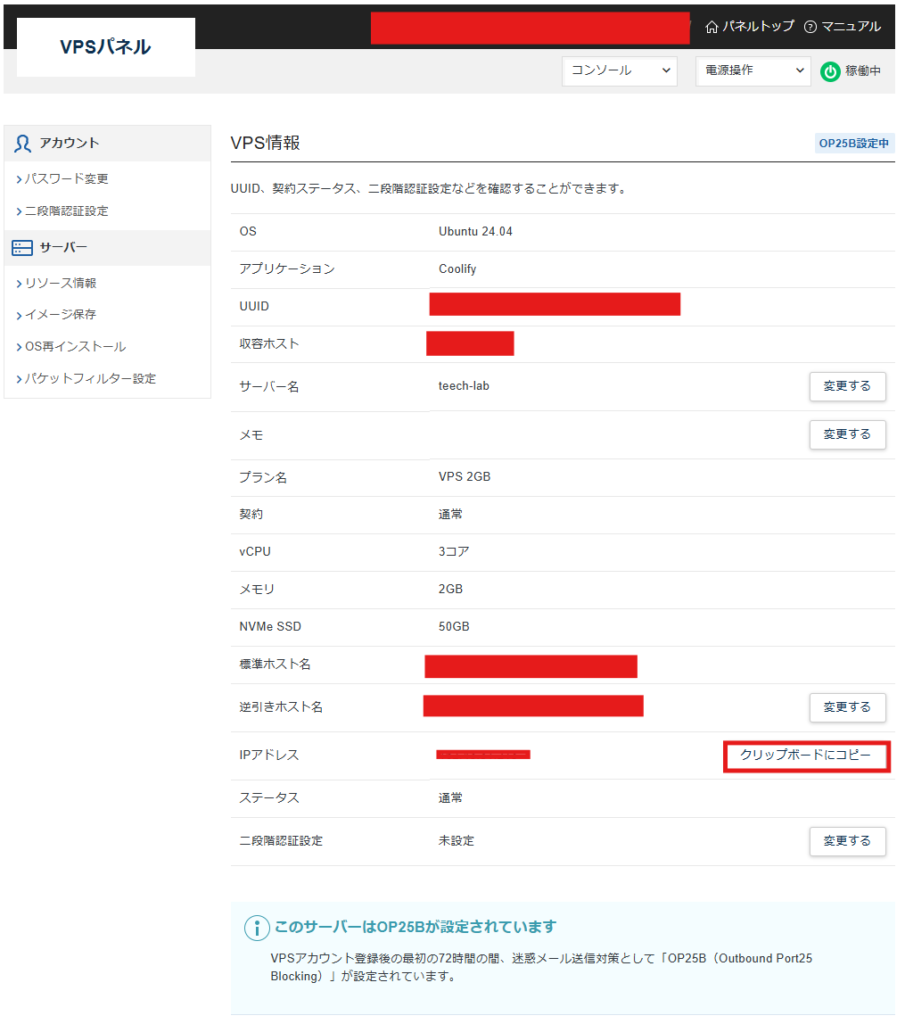Open リソース情報 in sidebar
This screenshot has width=905, height=1024.
[x=61, y=283]
